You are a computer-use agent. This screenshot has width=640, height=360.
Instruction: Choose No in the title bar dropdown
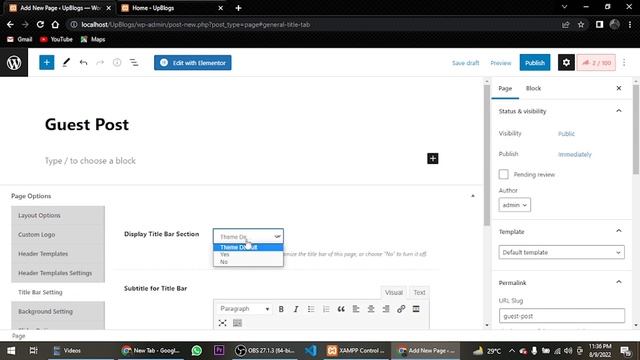point(248,262)
